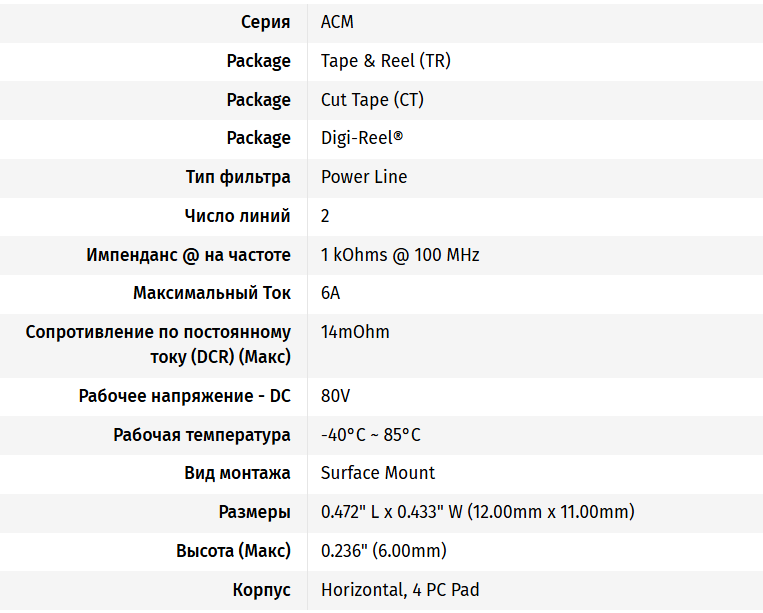Click the Power Line filter type

tap(364, 177)
